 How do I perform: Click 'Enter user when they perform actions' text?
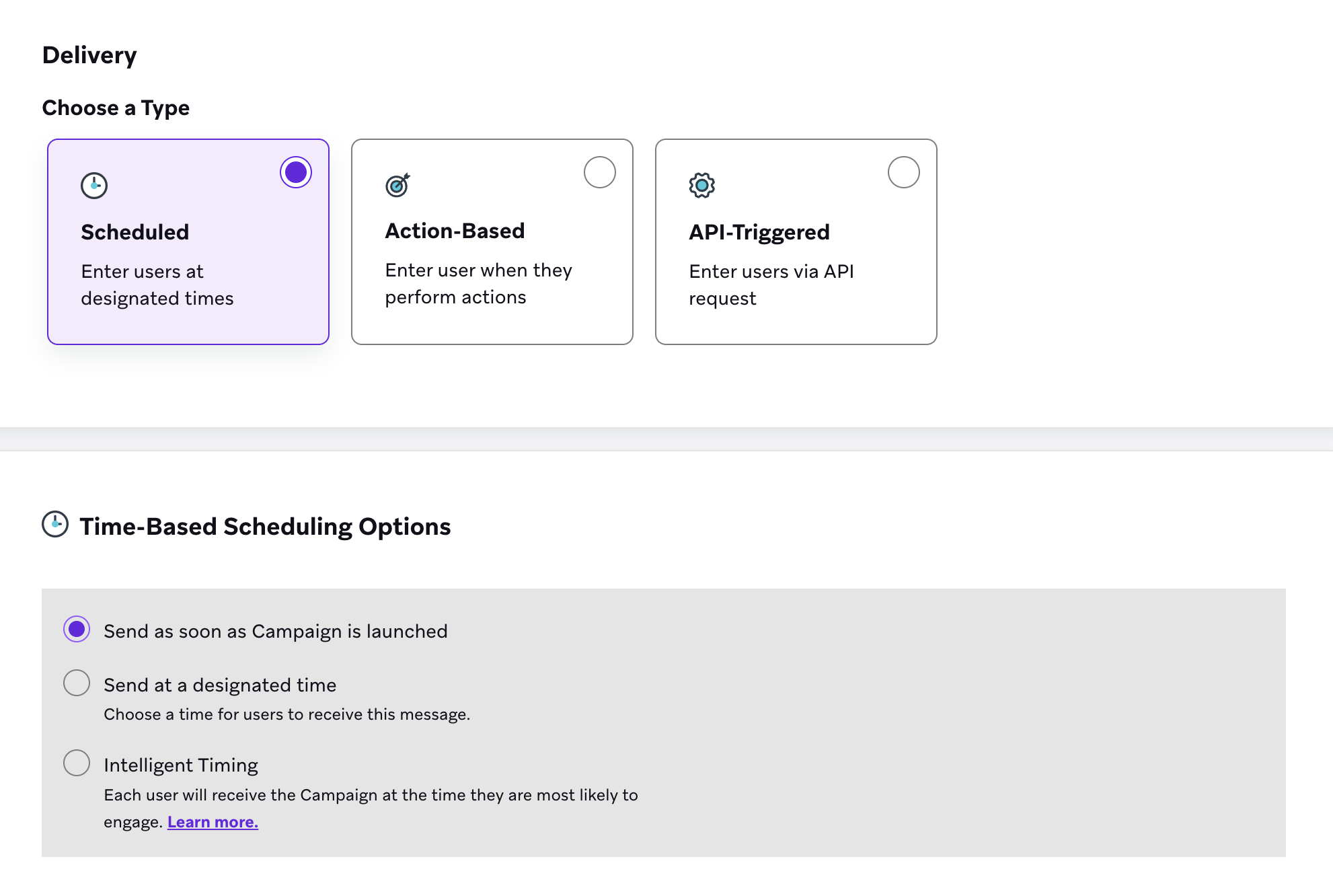pyautogui.click(x=478, y=283)
